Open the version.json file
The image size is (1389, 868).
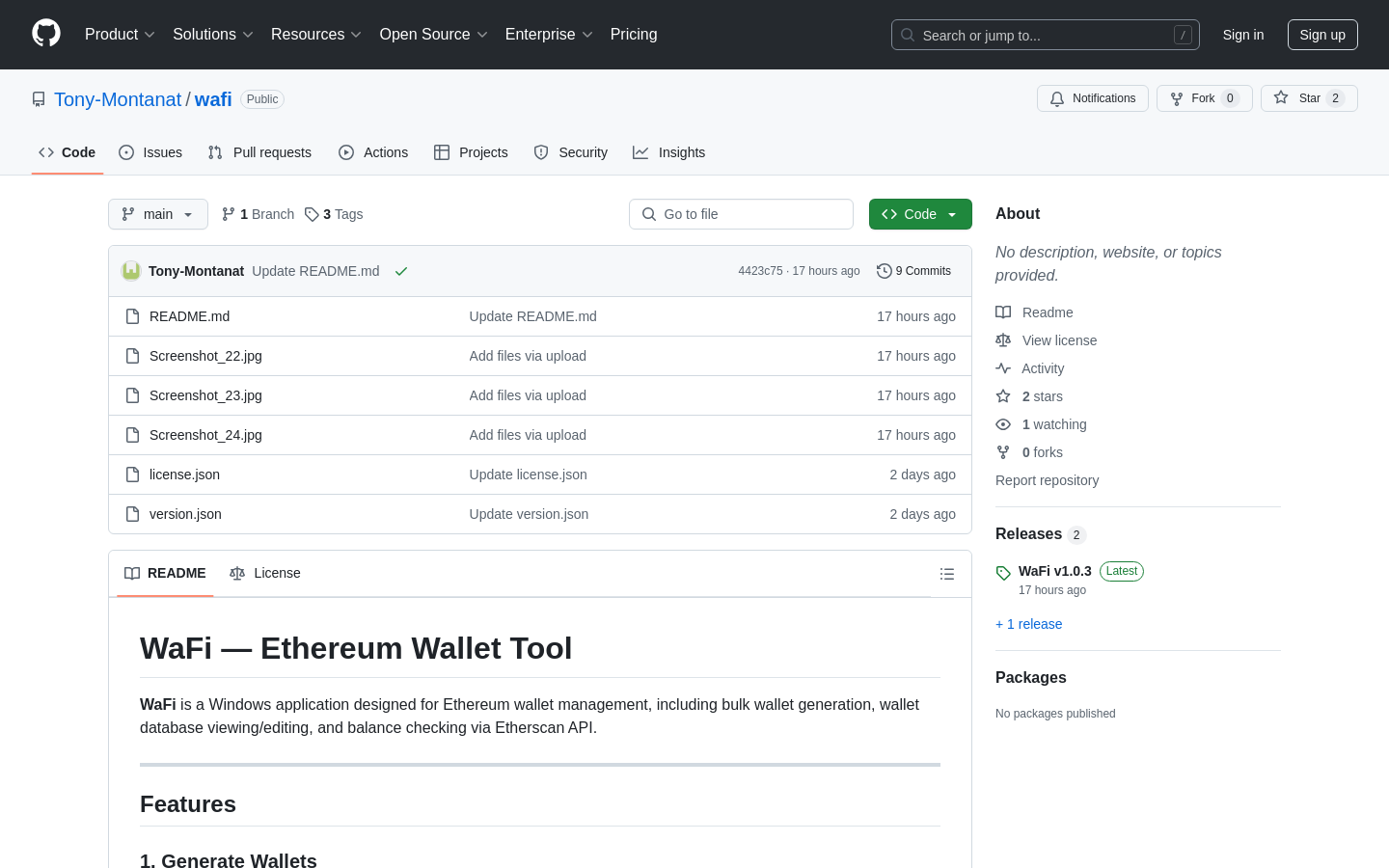tap(185, 514)
